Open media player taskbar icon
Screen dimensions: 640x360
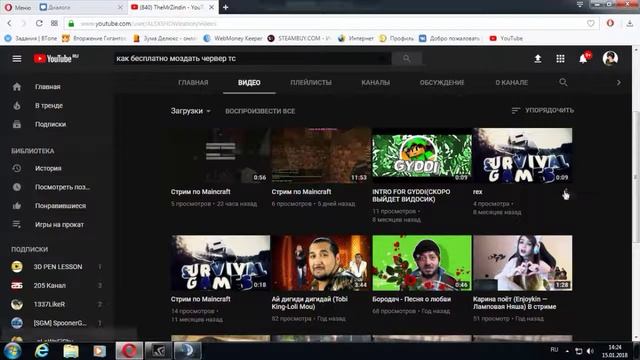[100, 351]
